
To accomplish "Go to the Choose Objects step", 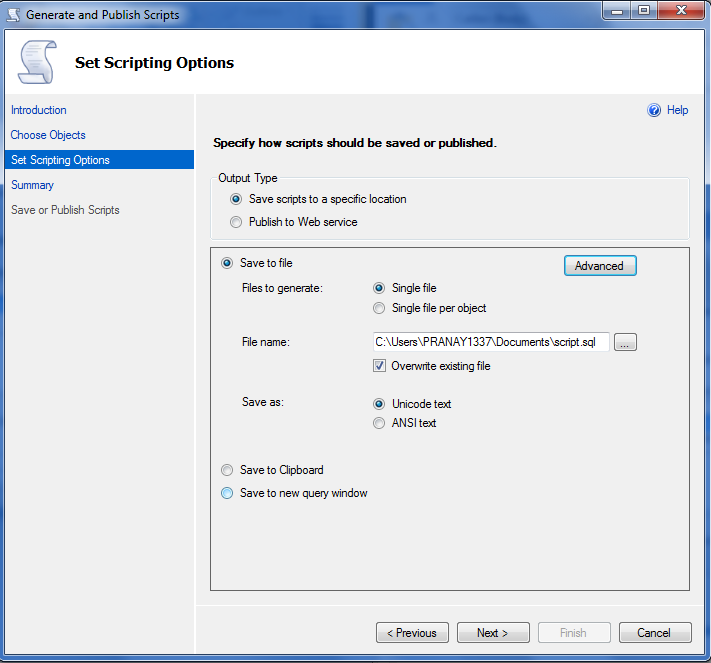I will [48, 135].
